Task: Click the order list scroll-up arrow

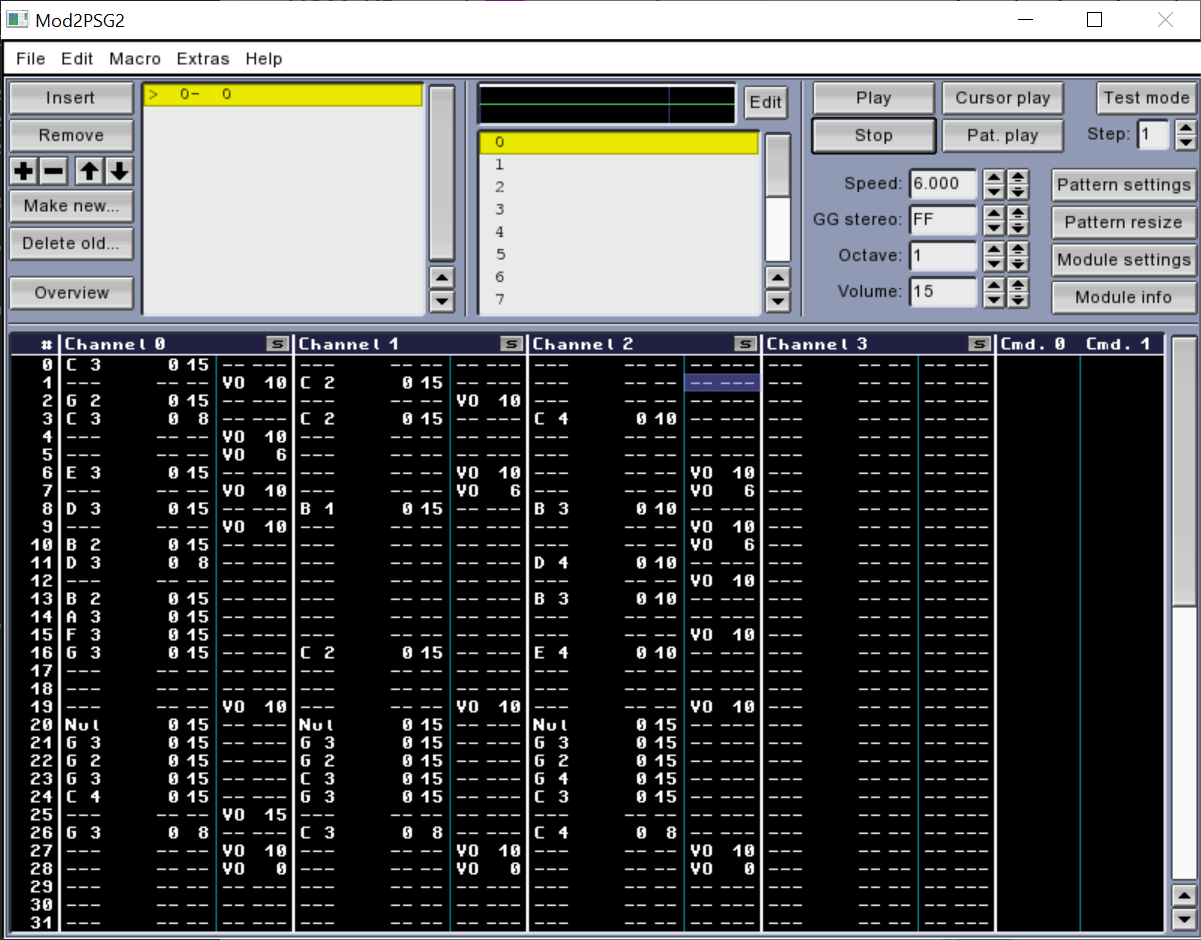Action: (441, 277)
